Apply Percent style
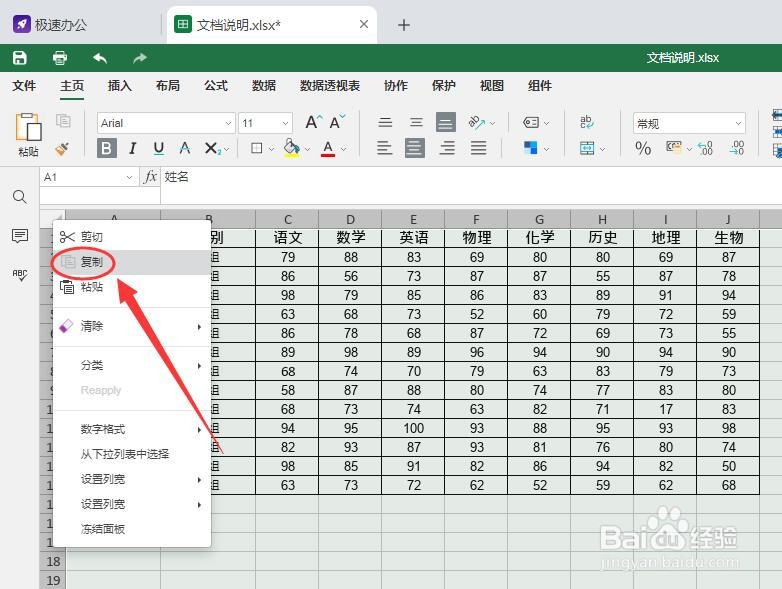 (643, 148)
